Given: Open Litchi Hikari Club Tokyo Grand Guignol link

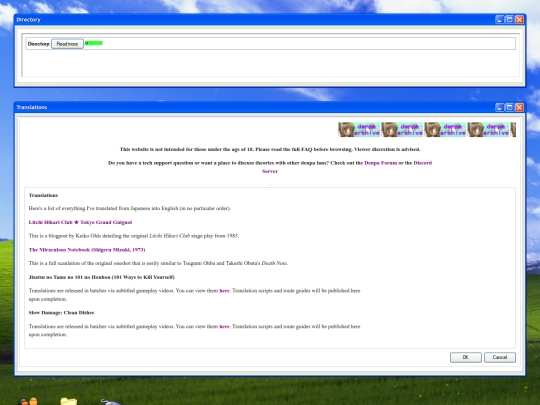Looking at the screenshot, I should [80, 222].
